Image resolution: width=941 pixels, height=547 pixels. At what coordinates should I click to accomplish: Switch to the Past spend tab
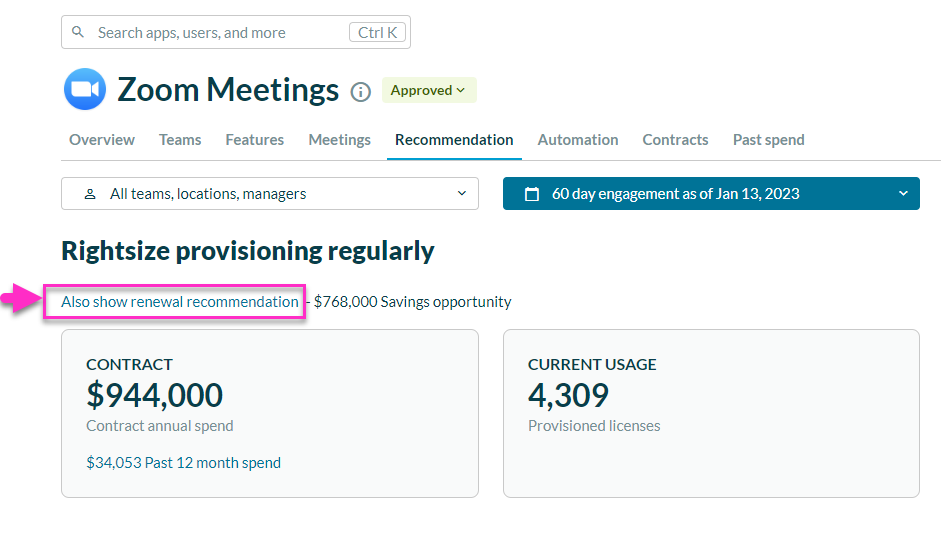click(768, 140)
